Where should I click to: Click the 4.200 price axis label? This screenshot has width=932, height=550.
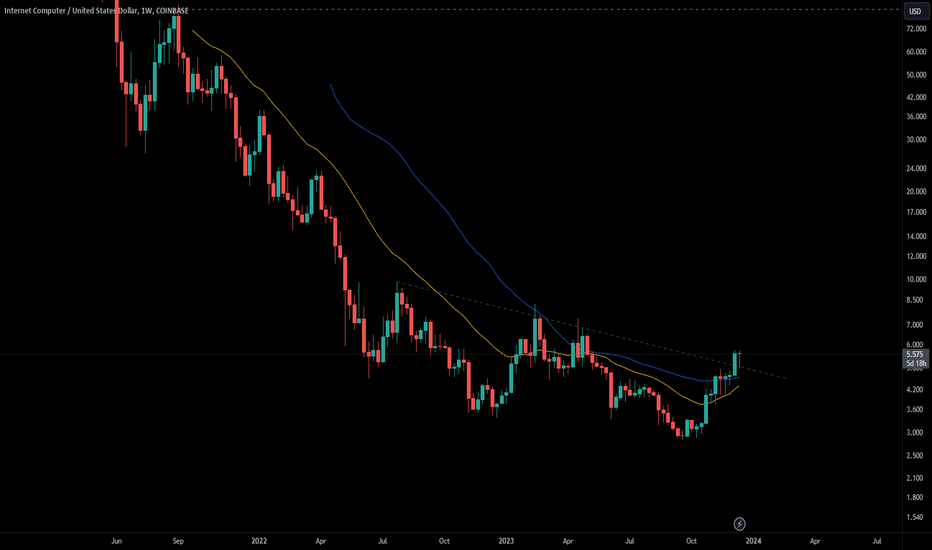916,389
